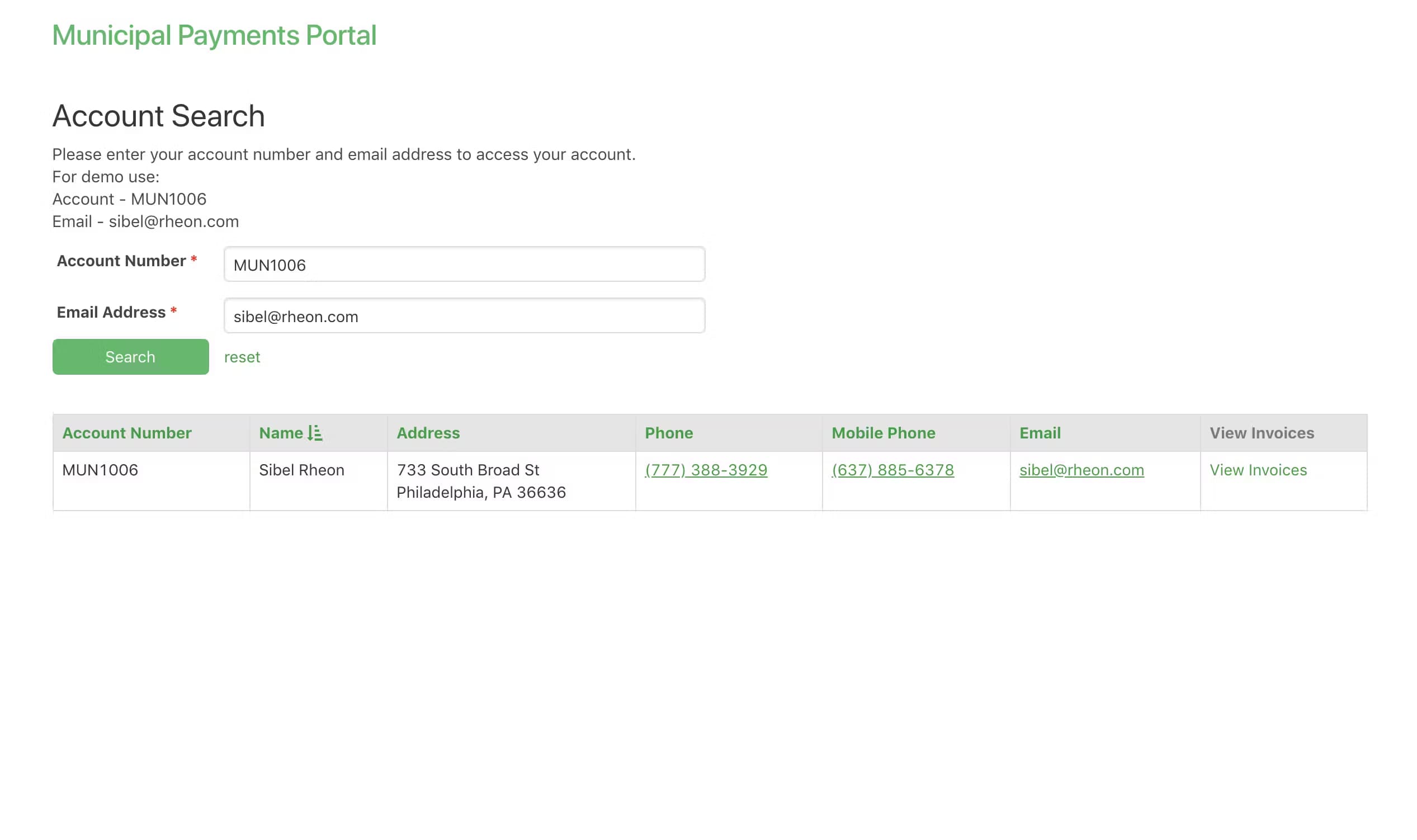Sort by the Phone column header
The width and height of the screenshot is (1417, 840).
pos(668,433)
